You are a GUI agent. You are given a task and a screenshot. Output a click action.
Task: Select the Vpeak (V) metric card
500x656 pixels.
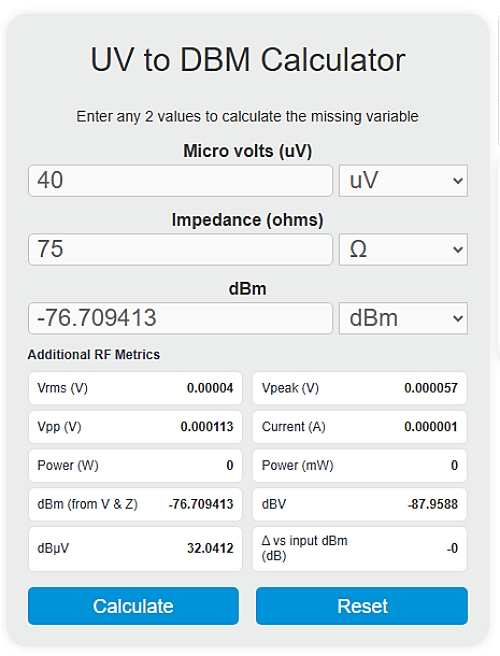(360, 388)
